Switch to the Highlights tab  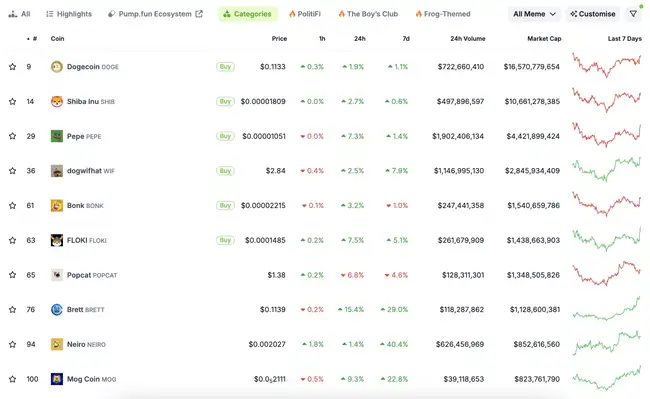pos(69,14)
